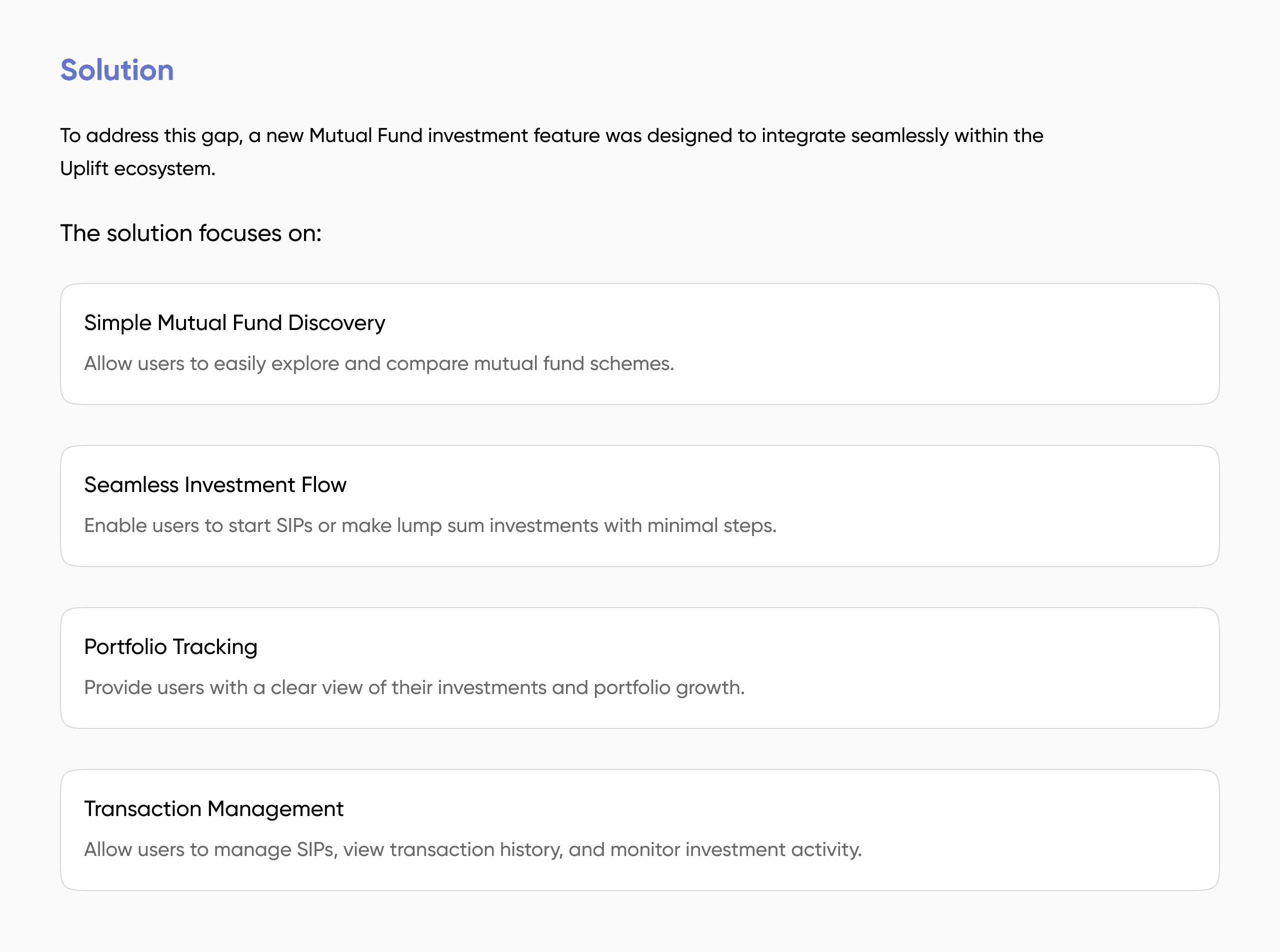
Task: Click the explore and compare schemes description
Action: tap(378, 363)
